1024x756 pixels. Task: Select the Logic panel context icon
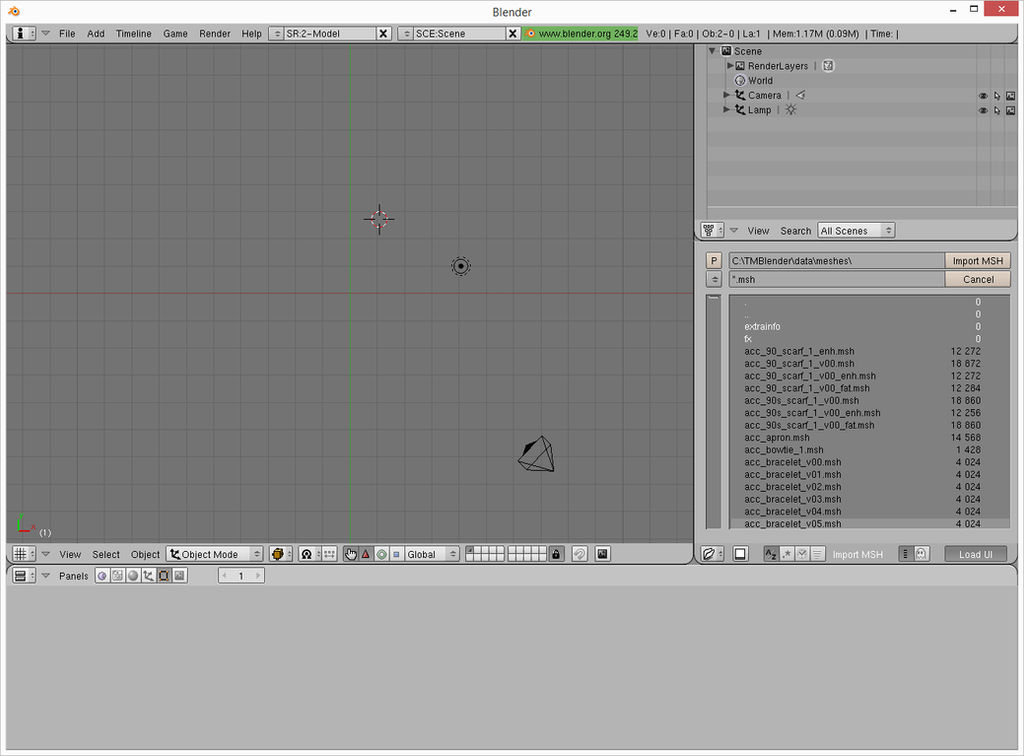click(x=102, y=575)
